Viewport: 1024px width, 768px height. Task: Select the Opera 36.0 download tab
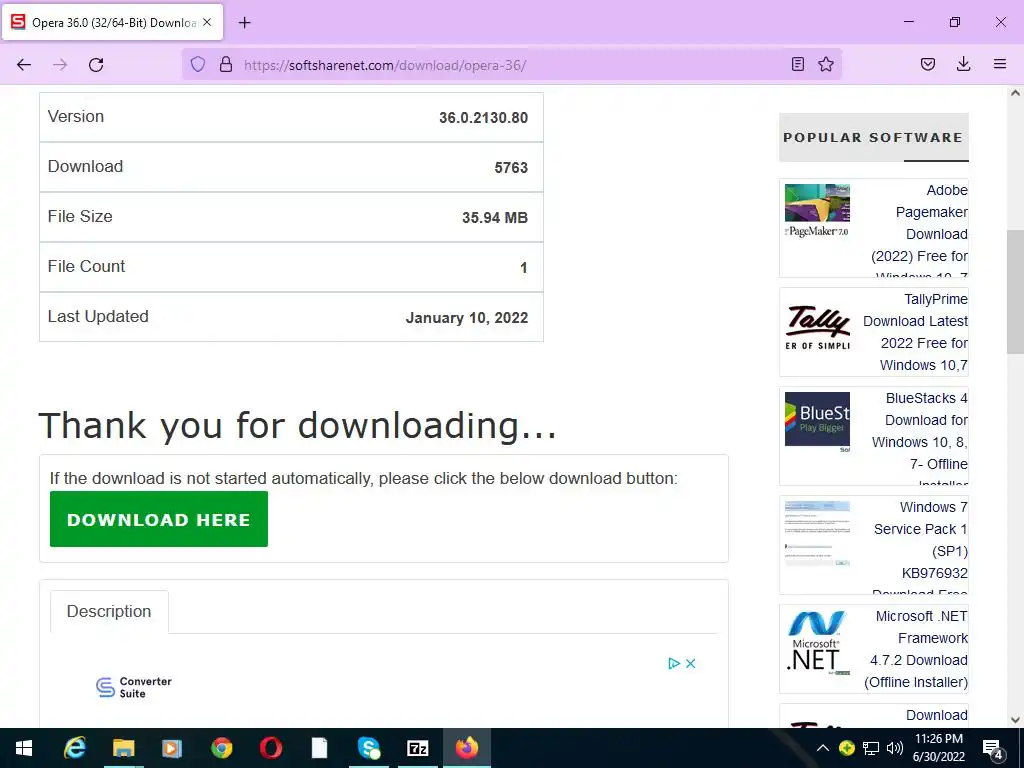click(112, 22)
